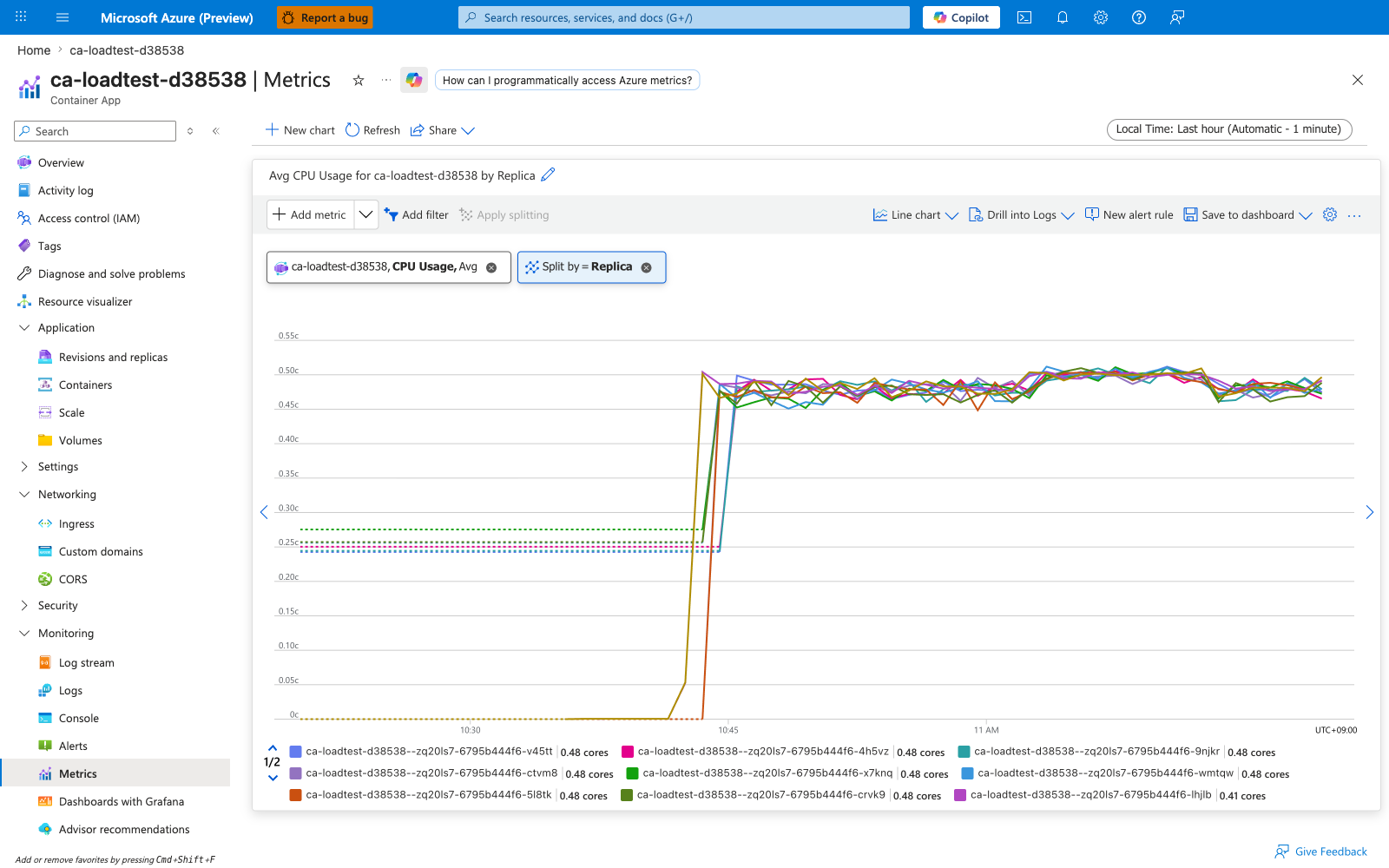
Task: Open the notifications bell
Action: click(x=1063, y=17)
